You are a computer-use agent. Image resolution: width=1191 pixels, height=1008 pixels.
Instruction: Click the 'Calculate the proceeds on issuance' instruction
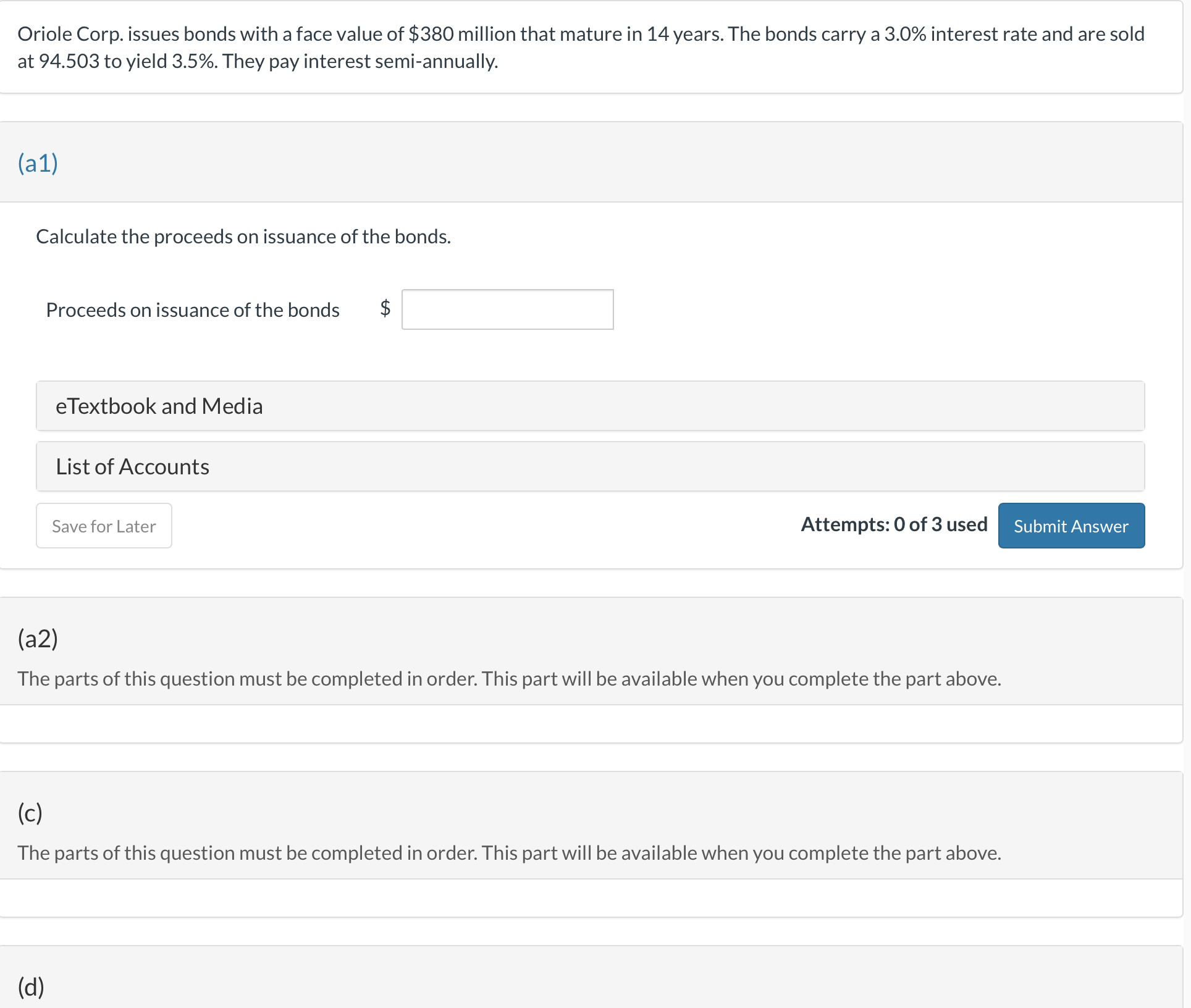[x=243, y=237]
